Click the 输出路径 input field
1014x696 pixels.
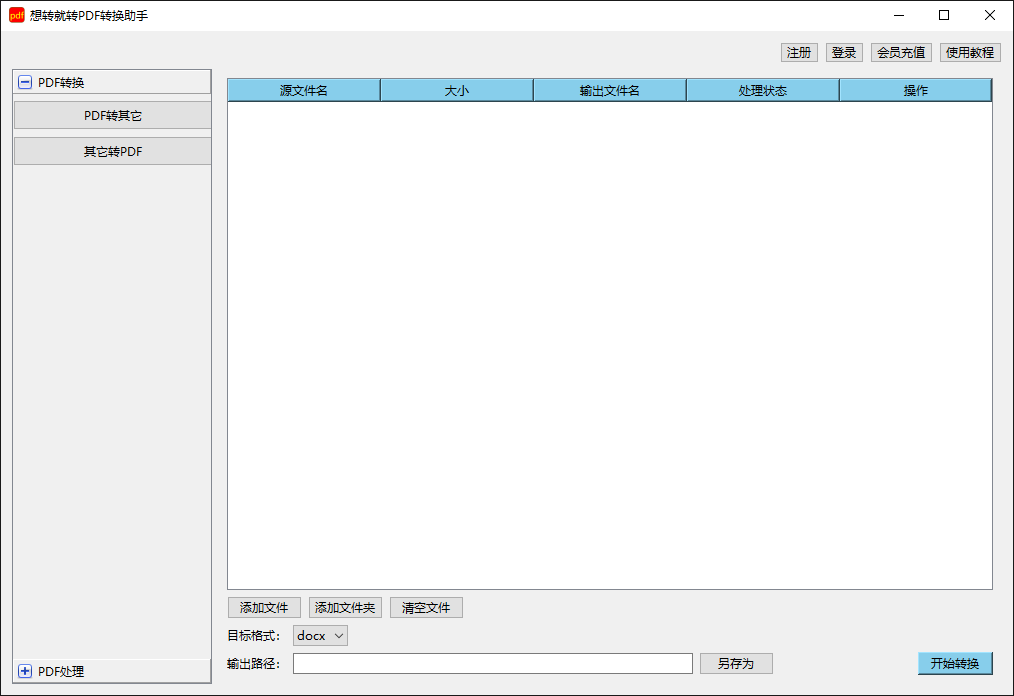493,663
